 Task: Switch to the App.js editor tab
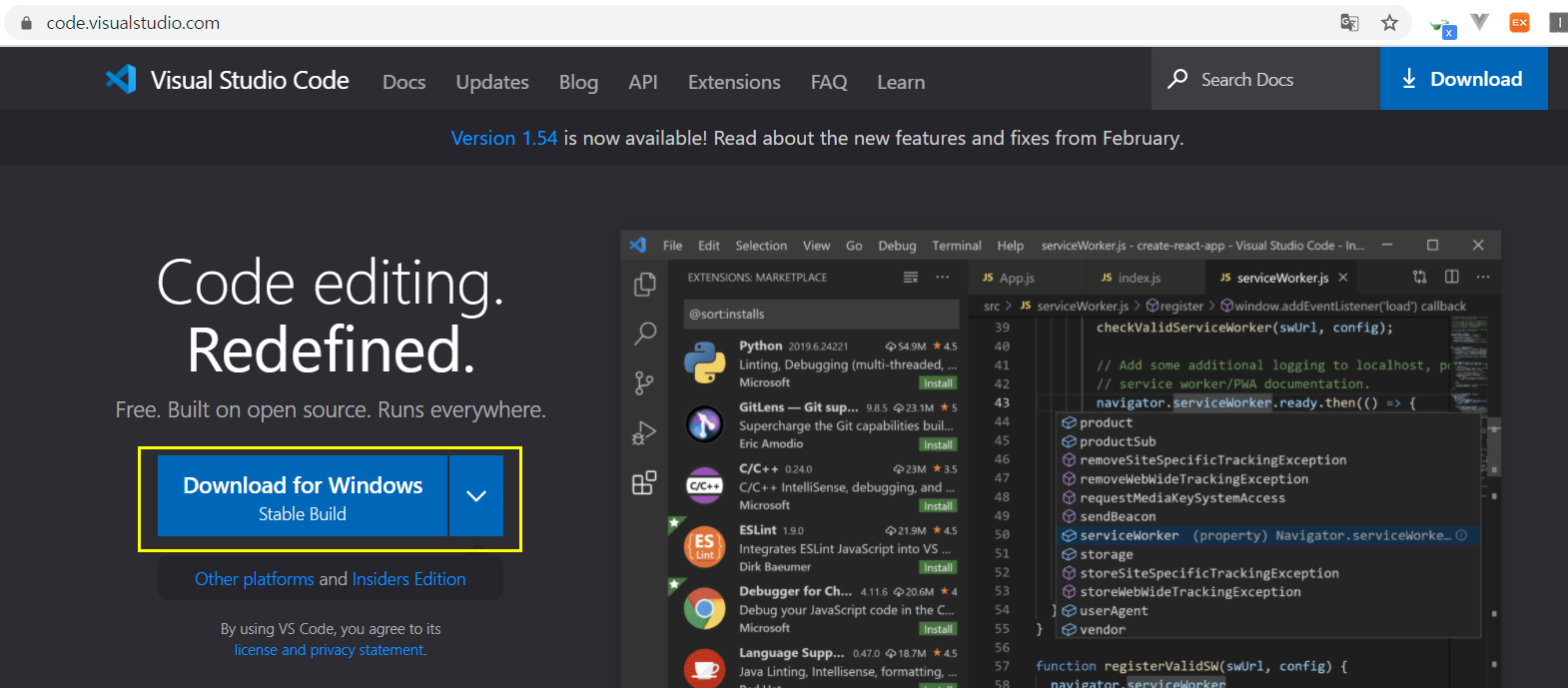pos(1009,278)
